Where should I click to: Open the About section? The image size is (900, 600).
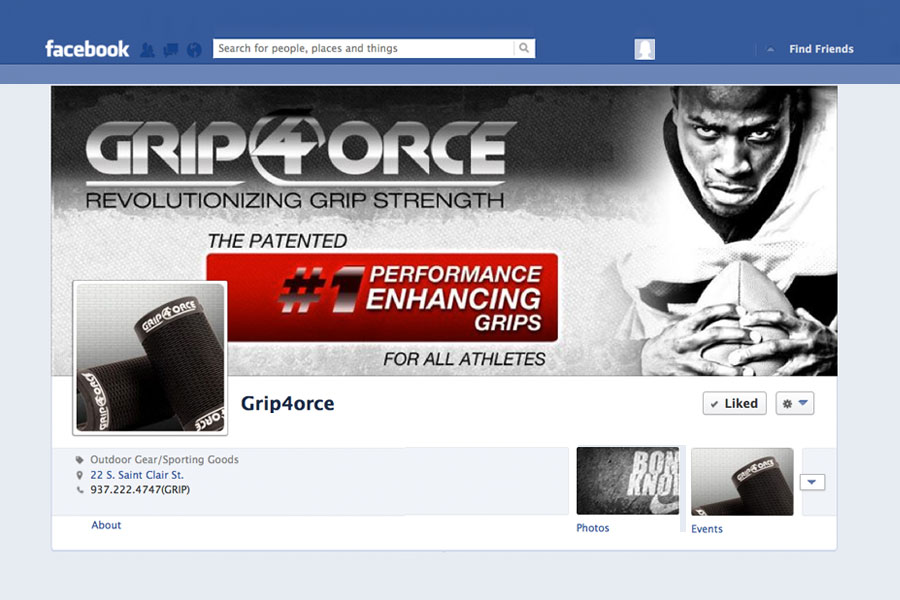pyautogui.click(x=106, y=525)
